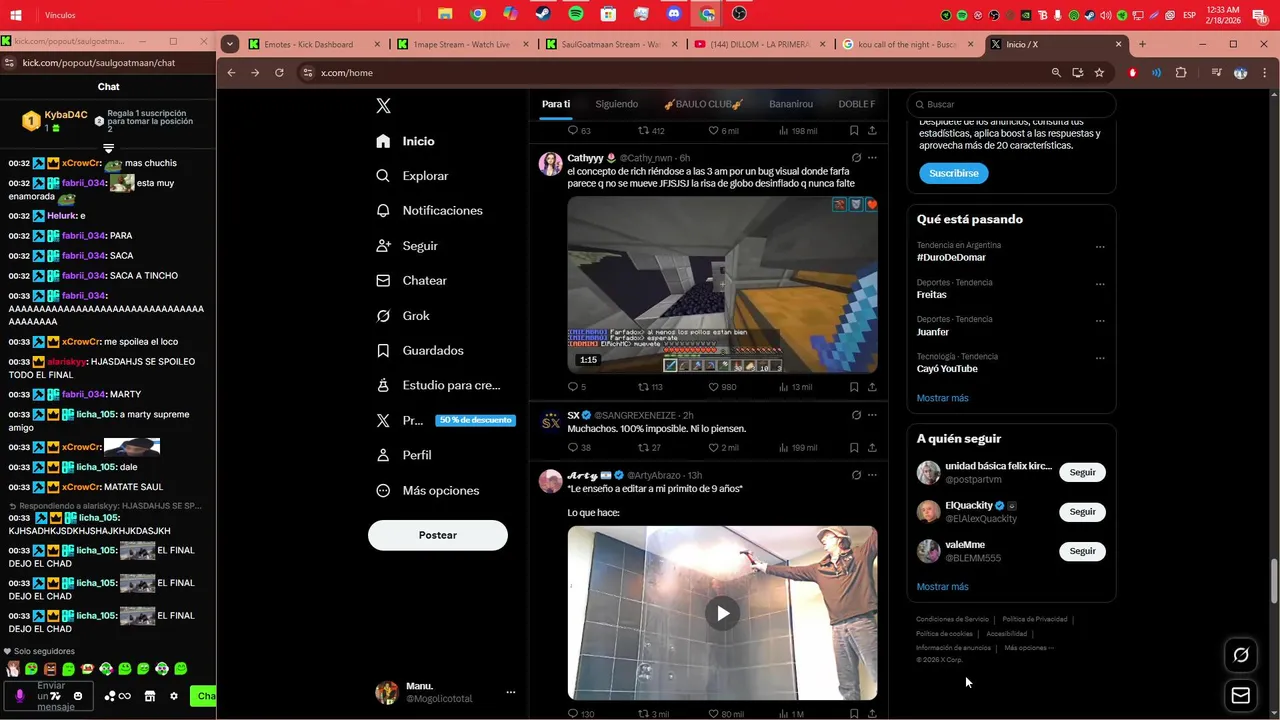Follow valeMme account
The width and height of the screenshot is (1280, 720).
(1082, 551)
